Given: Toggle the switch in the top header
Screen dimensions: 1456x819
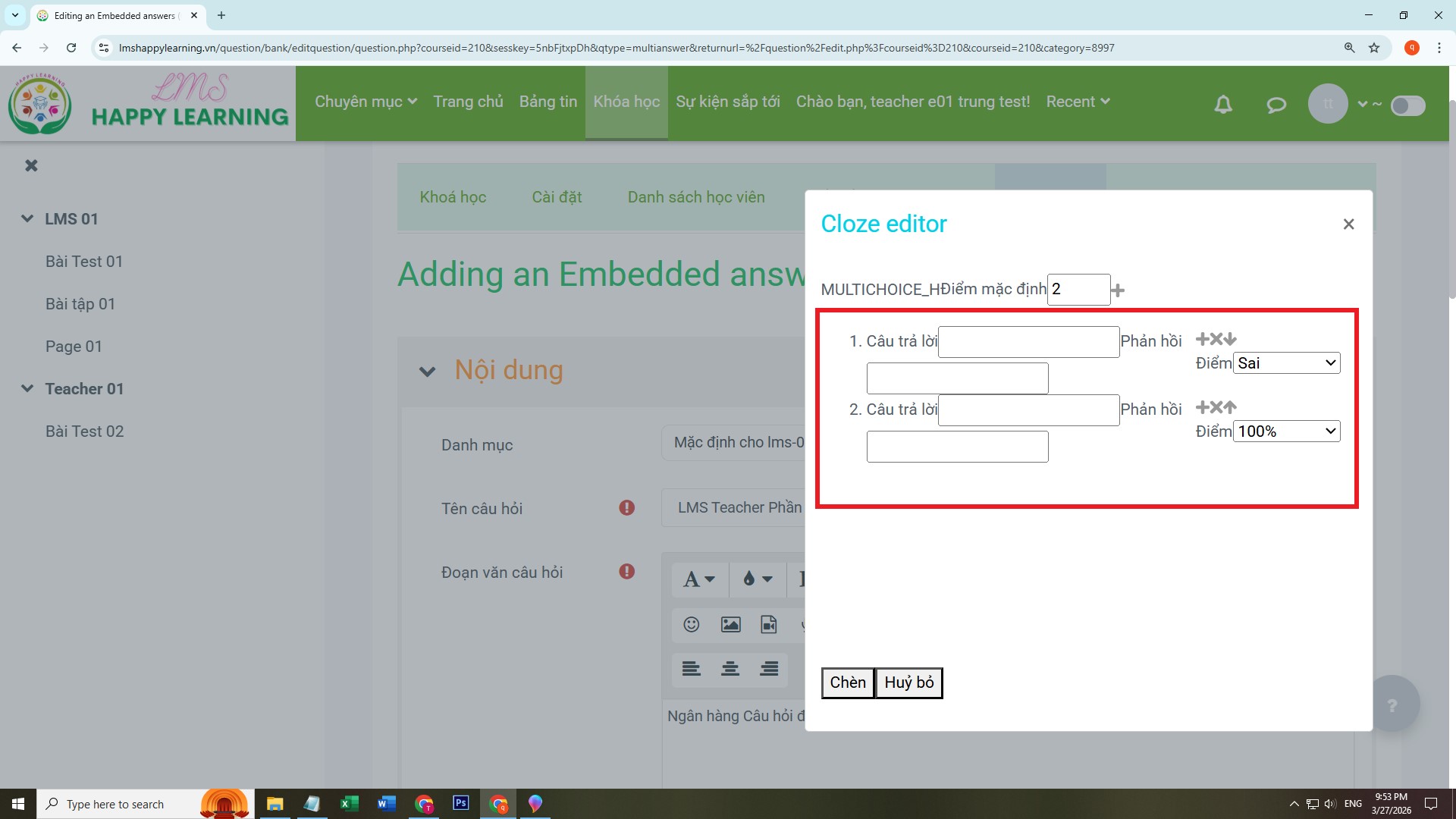Looking at the screenshot, I should coord(1408,105).
